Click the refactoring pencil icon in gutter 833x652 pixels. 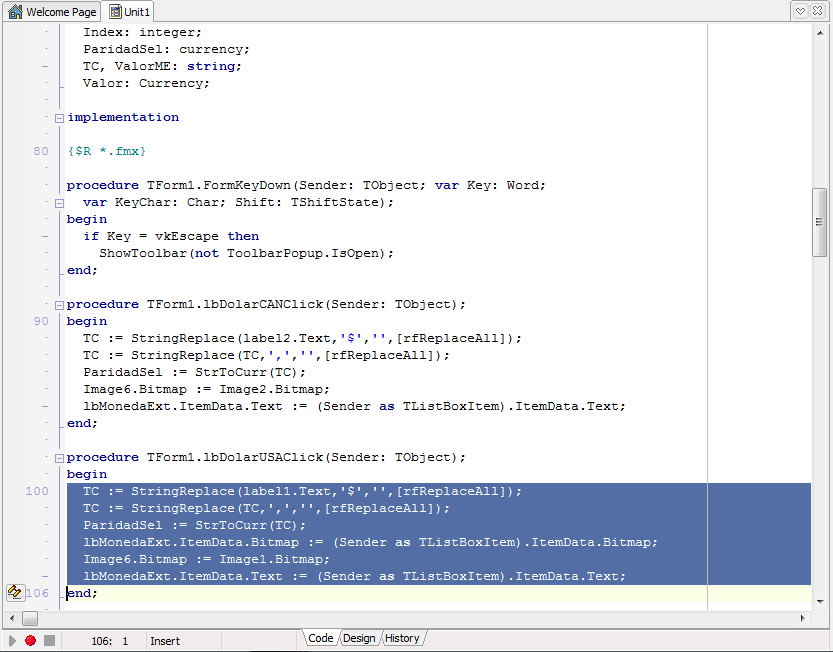(x=14, y=593)
